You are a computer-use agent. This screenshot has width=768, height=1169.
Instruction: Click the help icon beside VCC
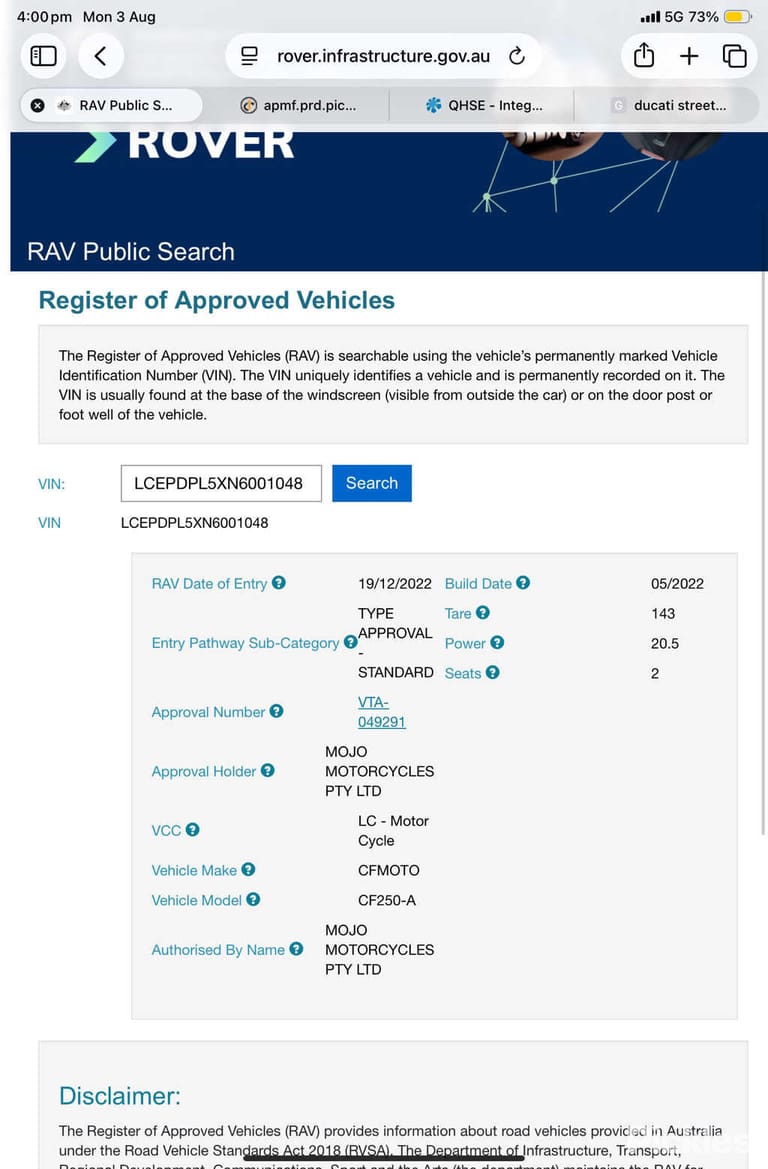tap(192, 830)
